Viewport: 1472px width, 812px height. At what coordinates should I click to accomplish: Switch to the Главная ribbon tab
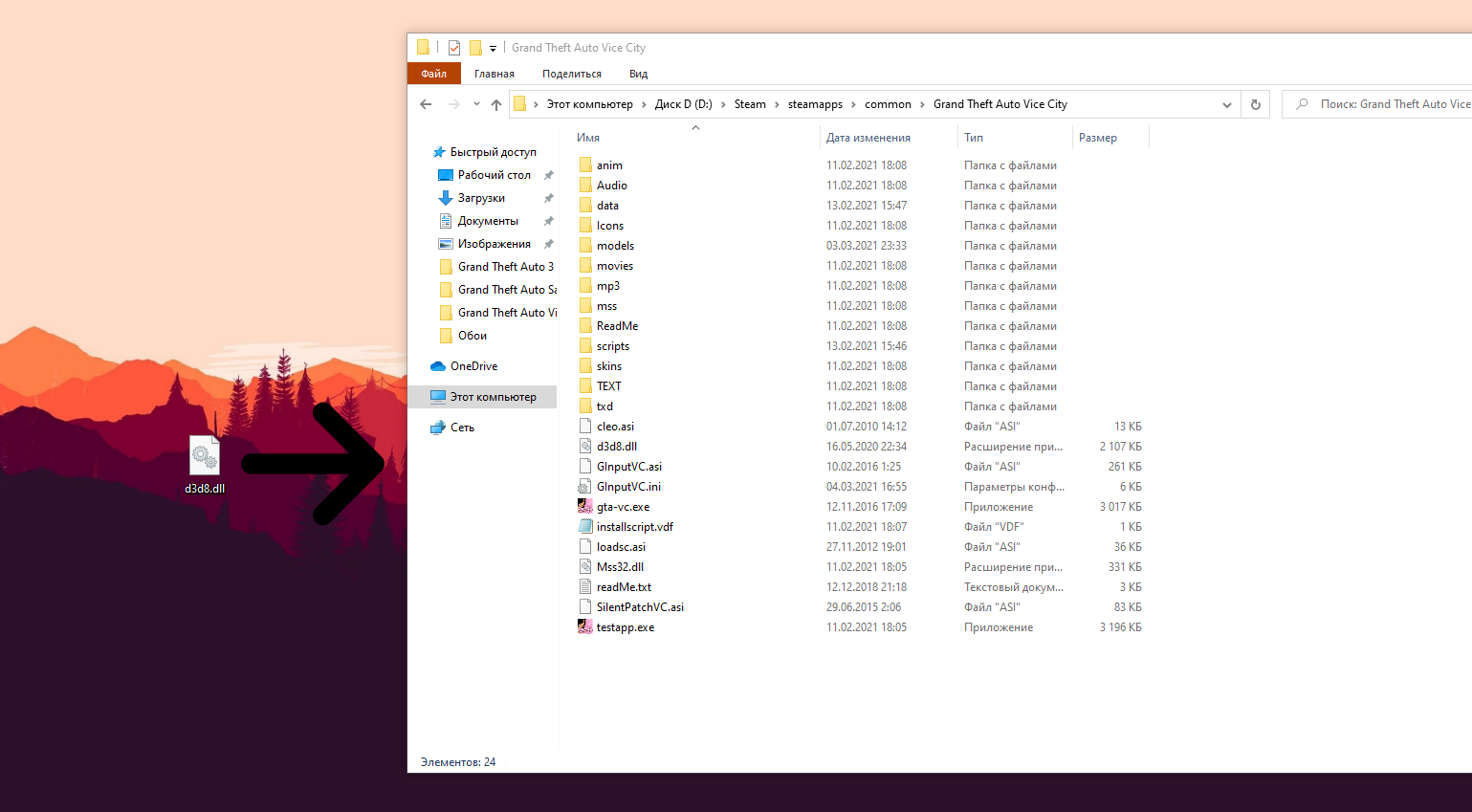click(494, 74)
